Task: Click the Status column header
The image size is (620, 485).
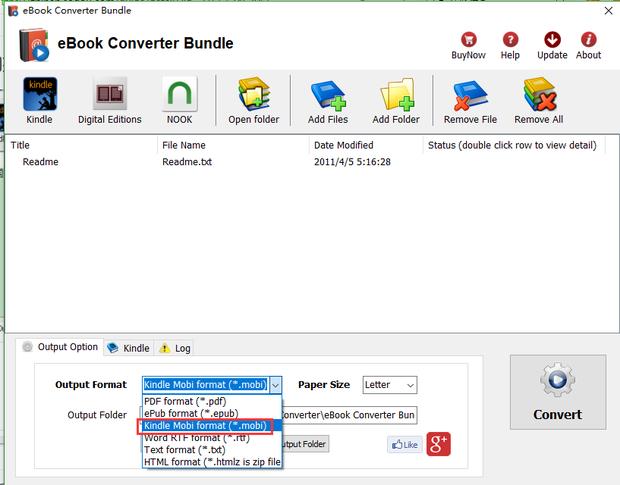Action: (514, 145)
